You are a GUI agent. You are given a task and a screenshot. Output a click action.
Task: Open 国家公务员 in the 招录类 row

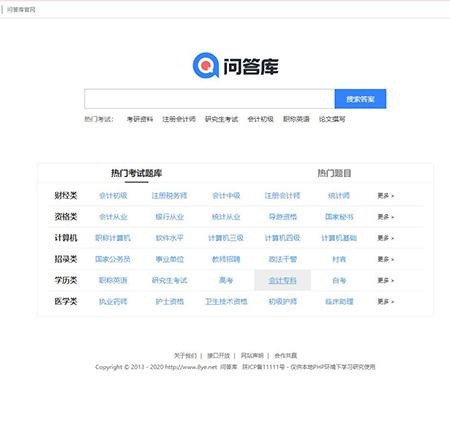[113, 259]
